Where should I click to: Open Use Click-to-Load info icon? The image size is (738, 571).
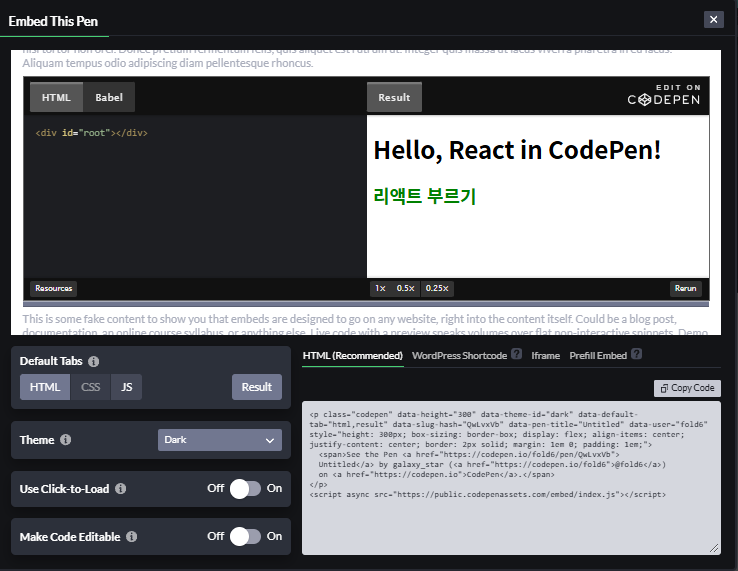coord(120,489)
